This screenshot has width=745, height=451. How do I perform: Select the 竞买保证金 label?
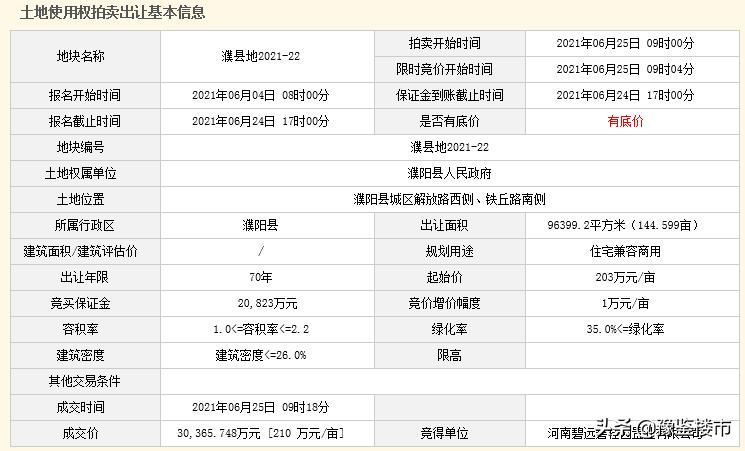tap(80, 303)
